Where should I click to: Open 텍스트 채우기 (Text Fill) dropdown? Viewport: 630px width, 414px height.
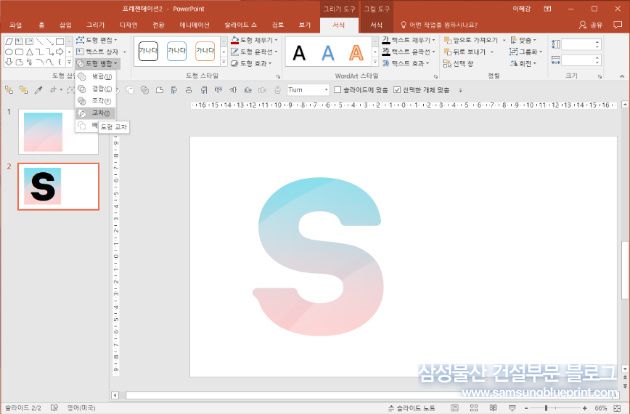tap(409, 40)
